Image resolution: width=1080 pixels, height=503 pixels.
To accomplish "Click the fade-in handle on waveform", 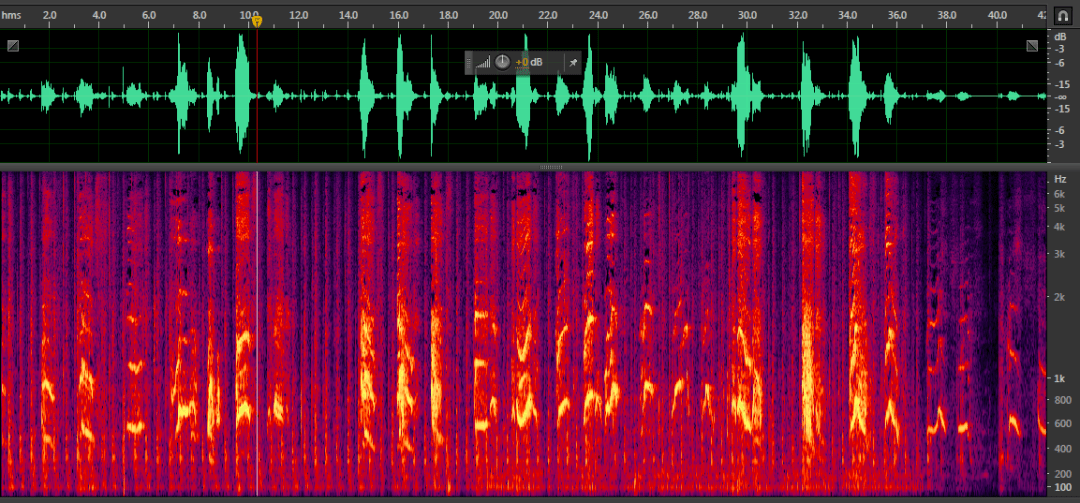I will [13, 46].
